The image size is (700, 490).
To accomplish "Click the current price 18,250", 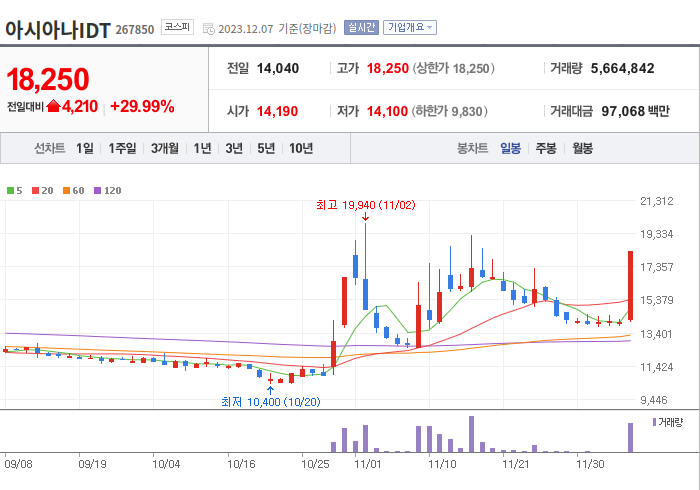I will click(48, 79).
